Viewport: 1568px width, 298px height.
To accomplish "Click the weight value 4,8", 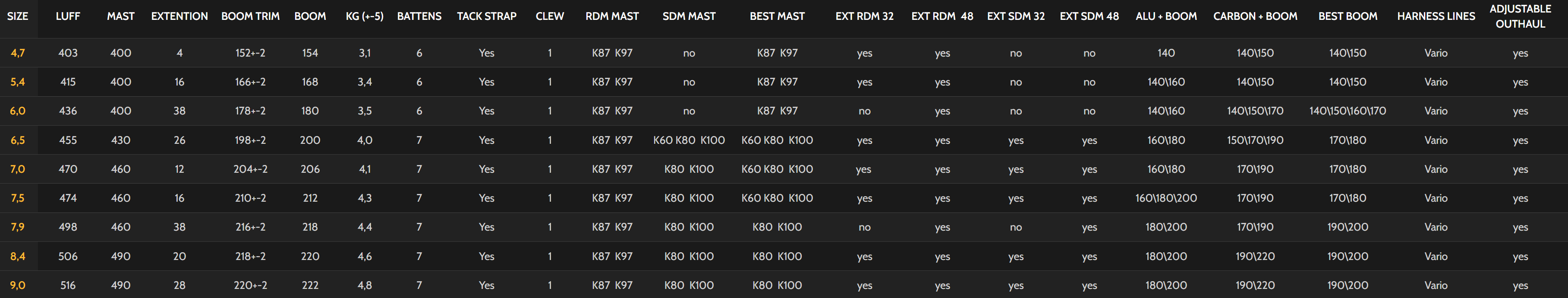I will pos(365,285).
